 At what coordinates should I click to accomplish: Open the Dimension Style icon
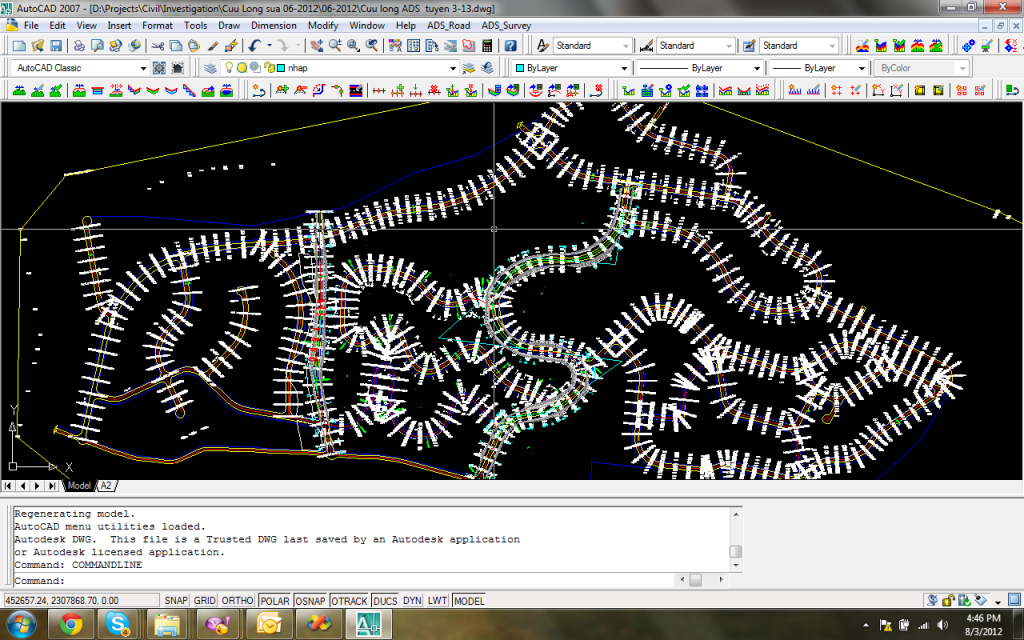(x=646, y=46)
